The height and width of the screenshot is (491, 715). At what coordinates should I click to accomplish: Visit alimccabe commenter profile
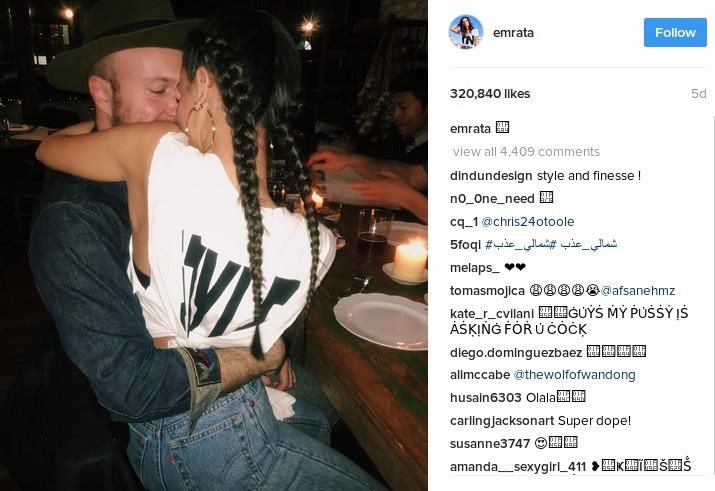(480, 375)
